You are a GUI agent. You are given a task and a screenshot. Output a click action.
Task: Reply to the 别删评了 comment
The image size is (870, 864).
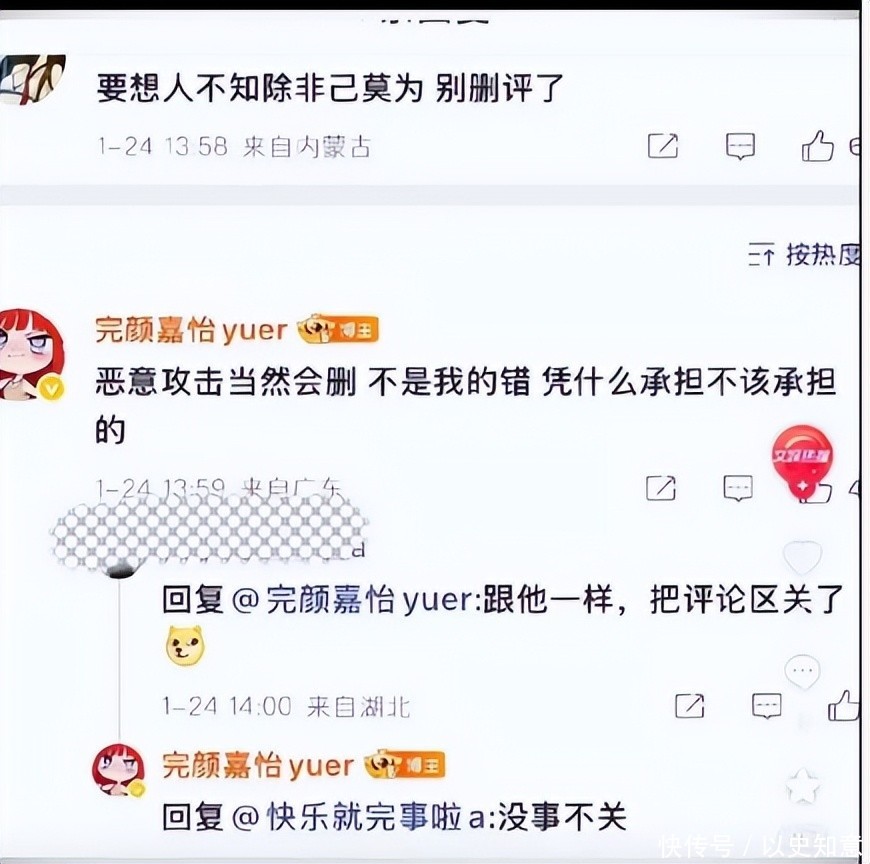[740, 146]
